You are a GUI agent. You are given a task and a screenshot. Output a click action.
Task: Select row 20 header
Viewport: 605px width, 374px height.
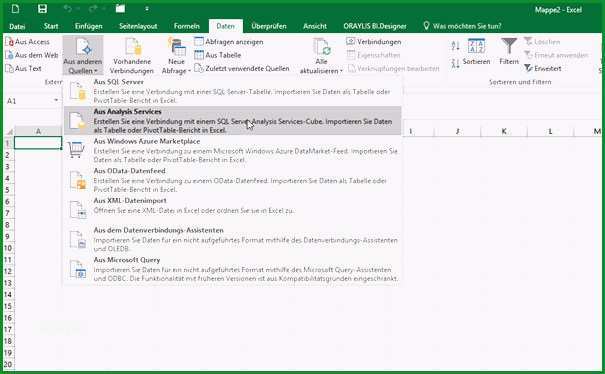pyautogui.click(x=8, y=364)
